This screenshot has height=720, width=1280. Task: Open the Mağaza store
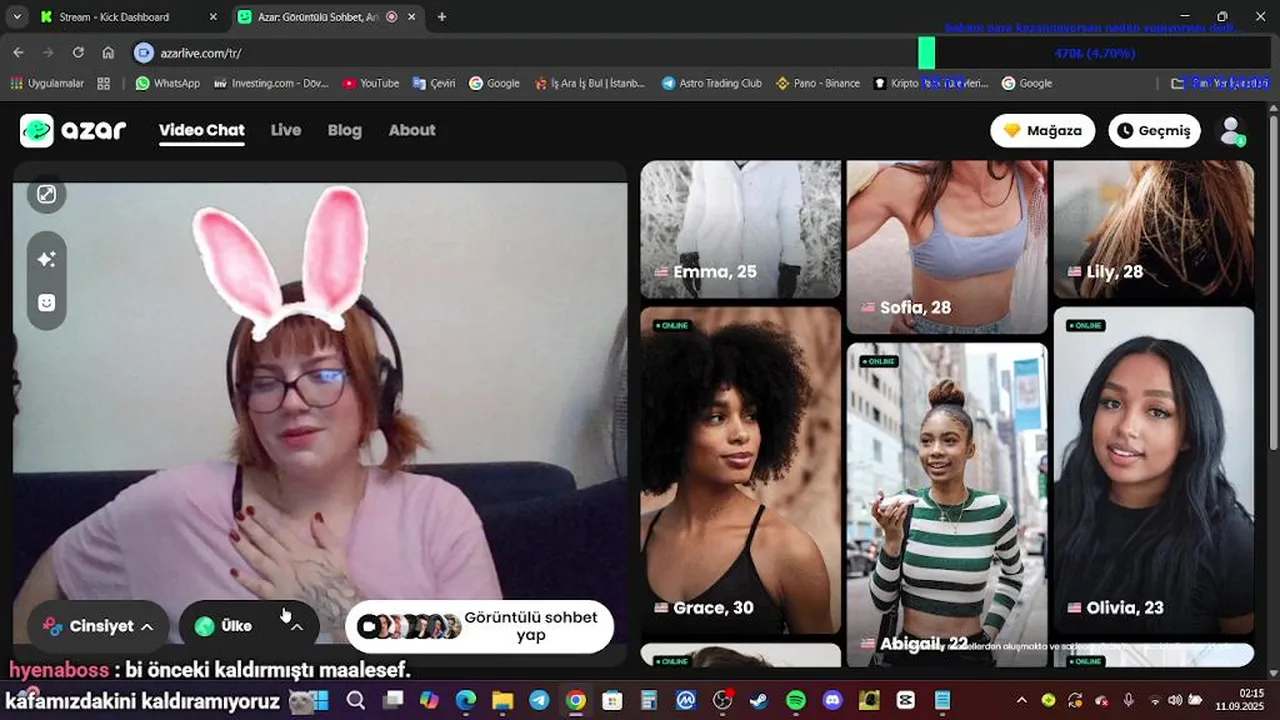point(1043,131)
